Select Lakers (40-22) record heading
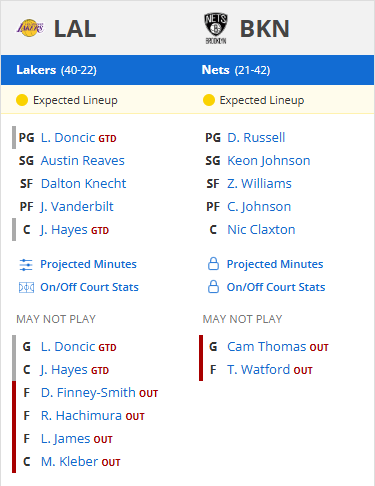The image size is (375, 486). click(56, 70)
